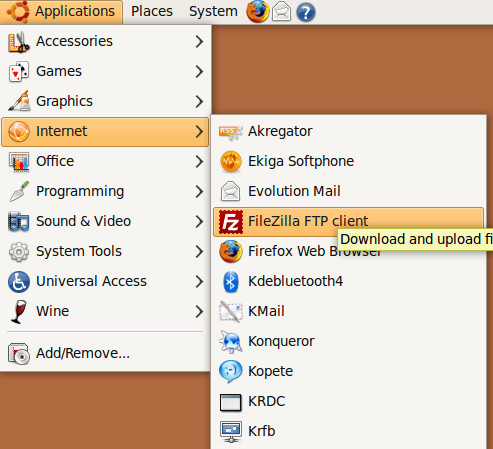Expand the Graphics submenu arrow
The image size is (493, 449).
pyautogui.click(x=199, y=101)
